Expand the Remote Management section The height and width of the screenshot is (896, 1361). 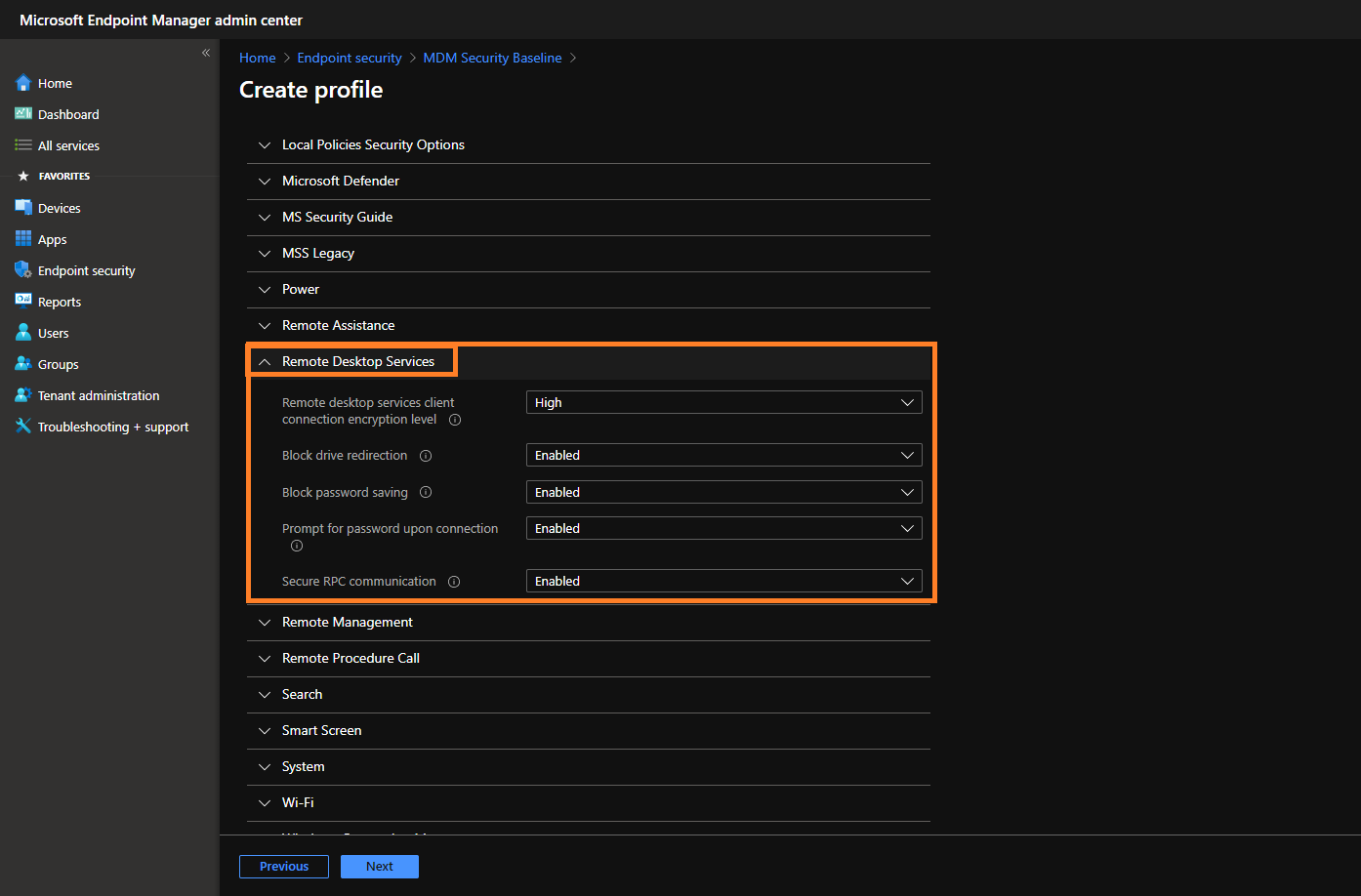coord(589,622)
